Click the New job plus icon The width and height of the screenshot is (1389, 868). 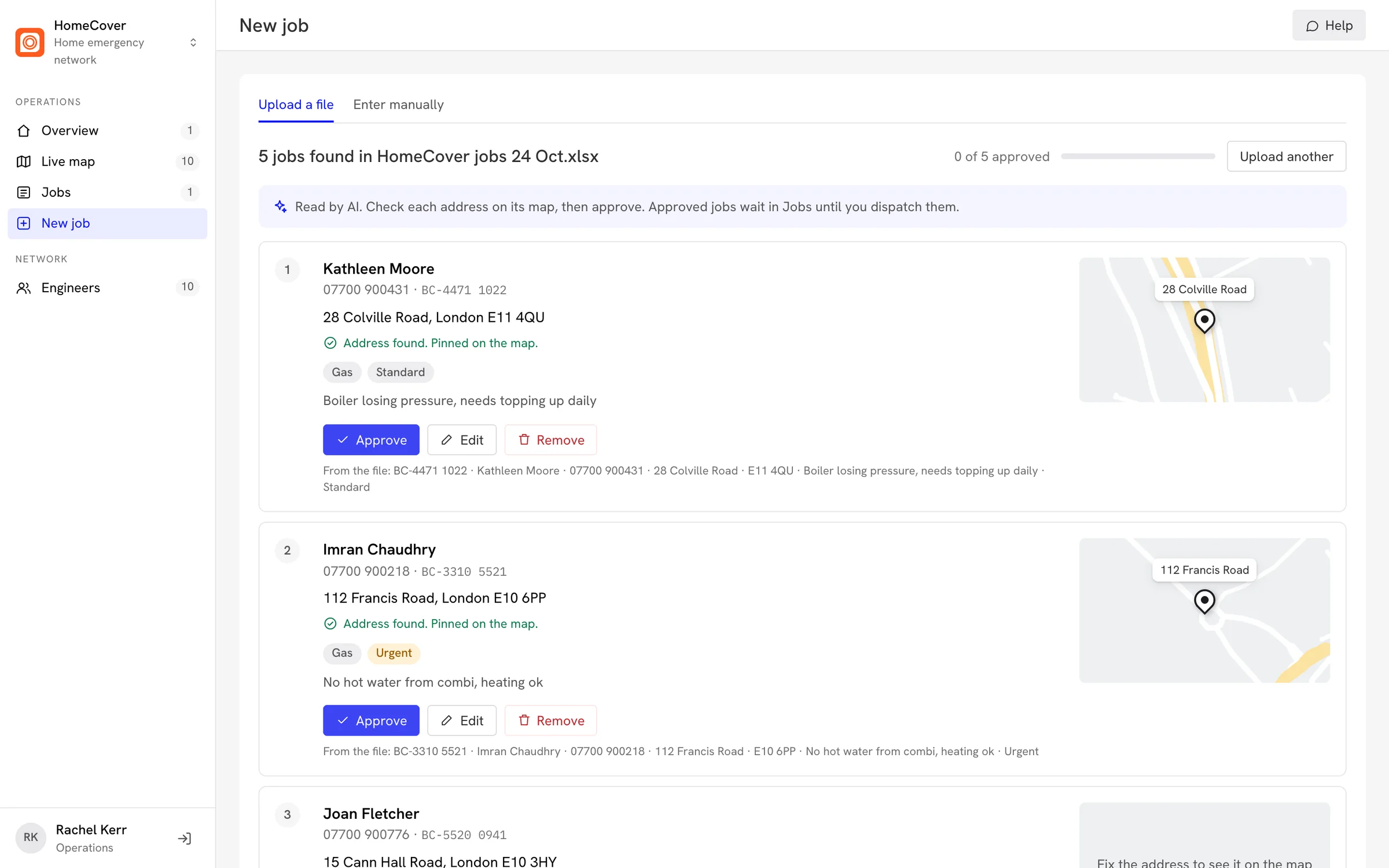pos(24,223)
